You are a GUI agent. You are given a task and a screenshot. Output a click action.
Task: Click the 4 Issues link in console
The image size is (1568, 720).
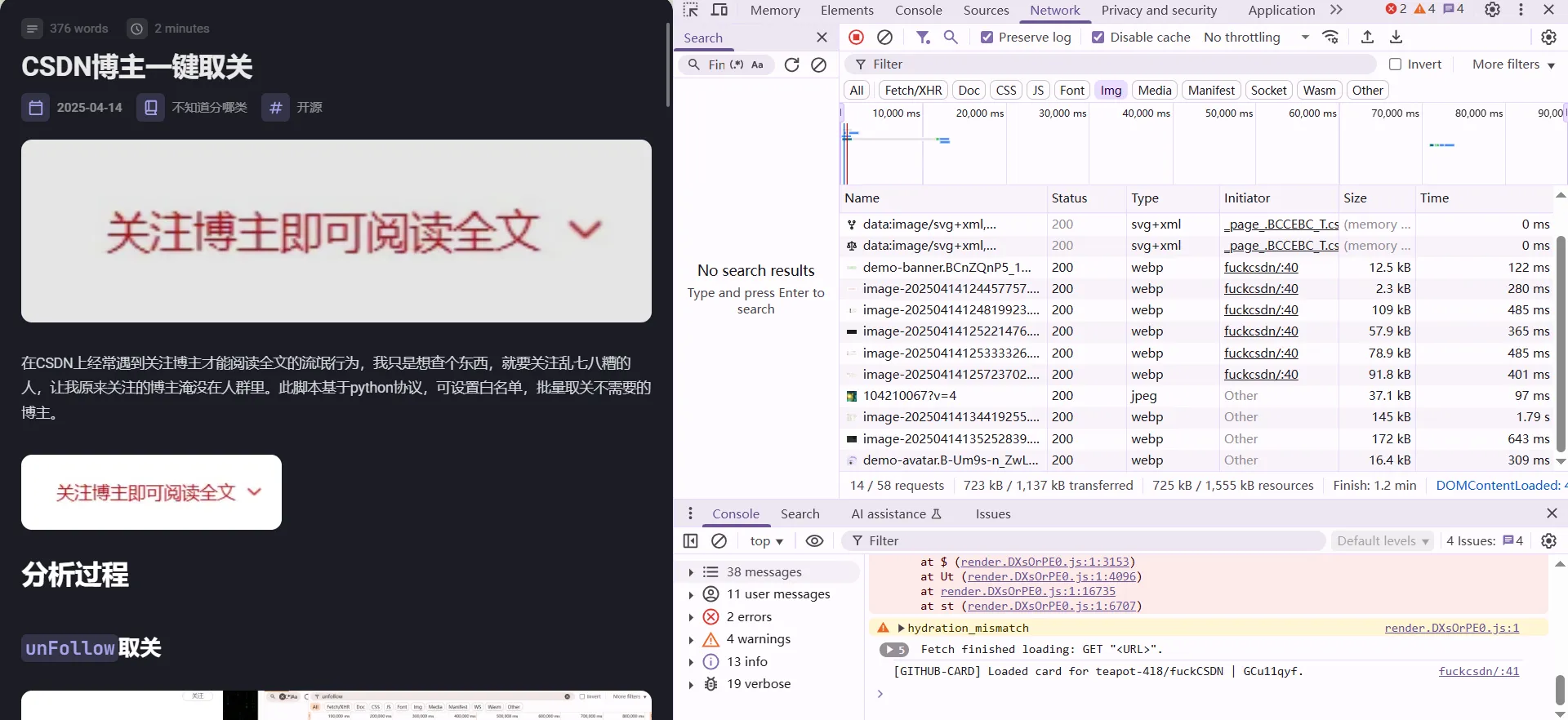tap(1485, 540)
